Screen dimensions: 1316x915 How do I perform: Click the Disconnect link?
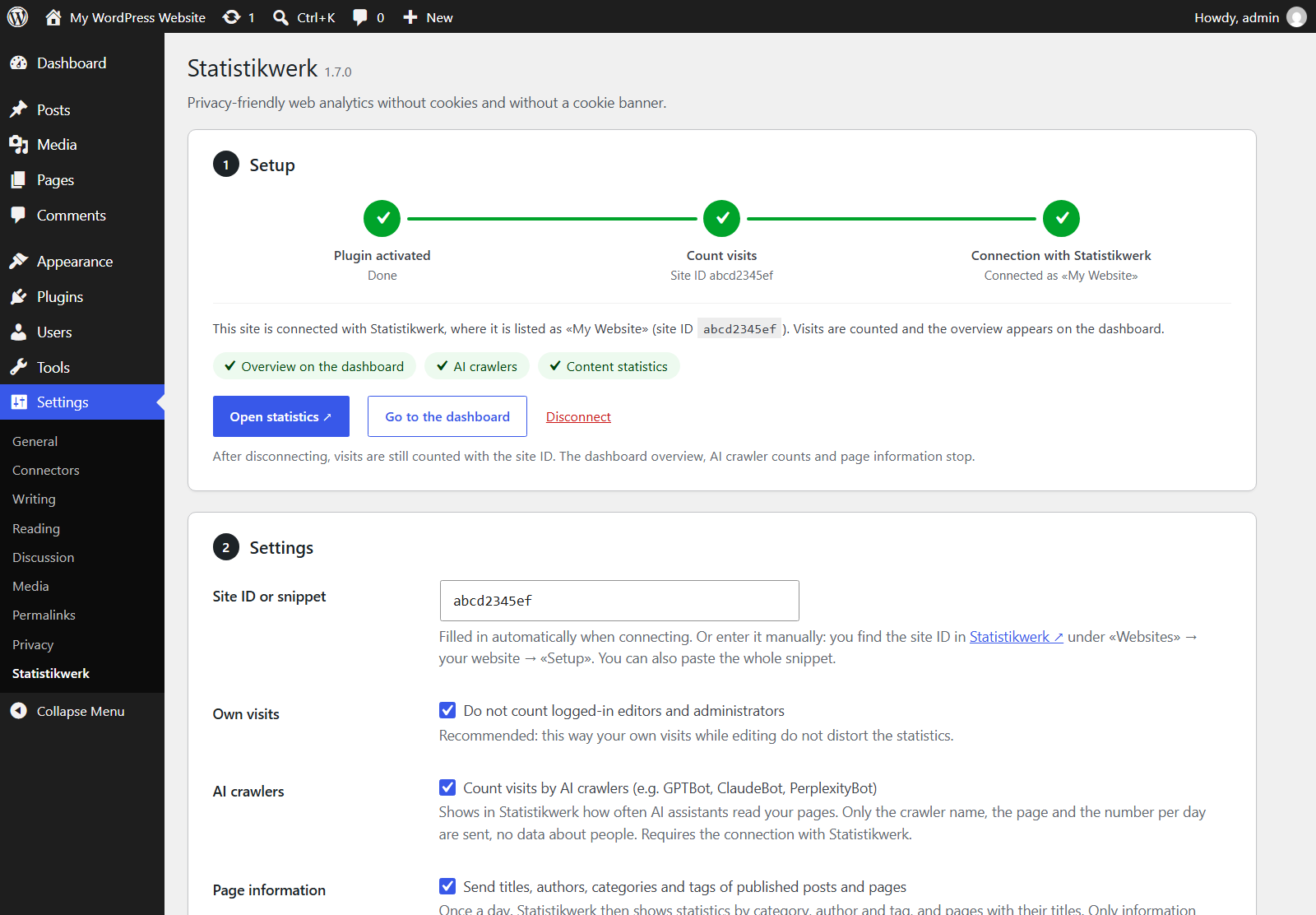(x=578, y=417)
